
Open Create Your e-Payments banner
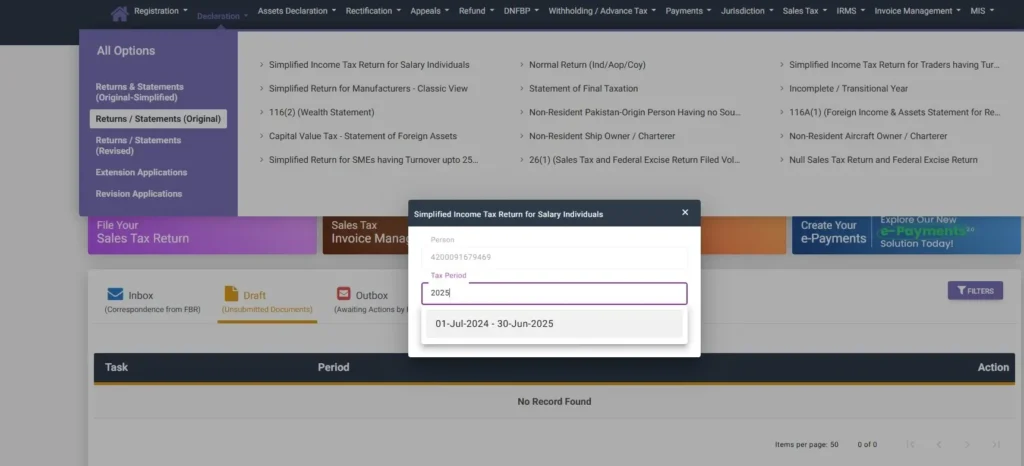tap(906, 235)
